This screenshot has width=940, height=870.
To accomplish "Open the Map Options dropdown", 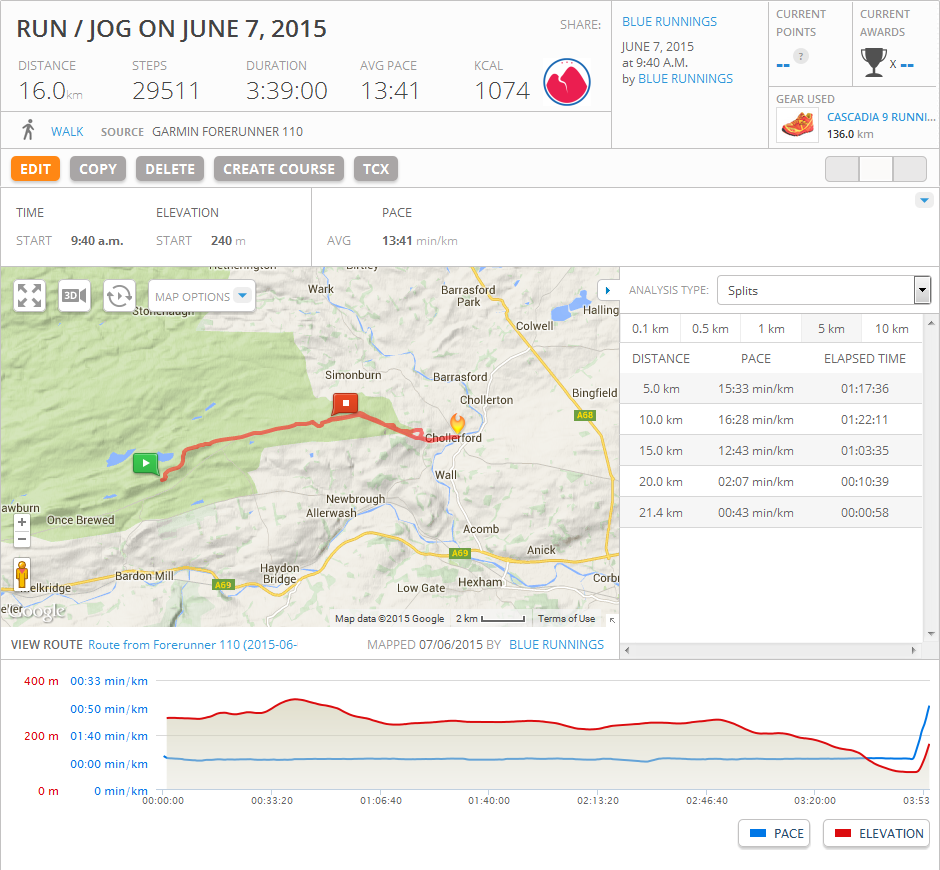I will pyautogui.click(x=202, y=296).
